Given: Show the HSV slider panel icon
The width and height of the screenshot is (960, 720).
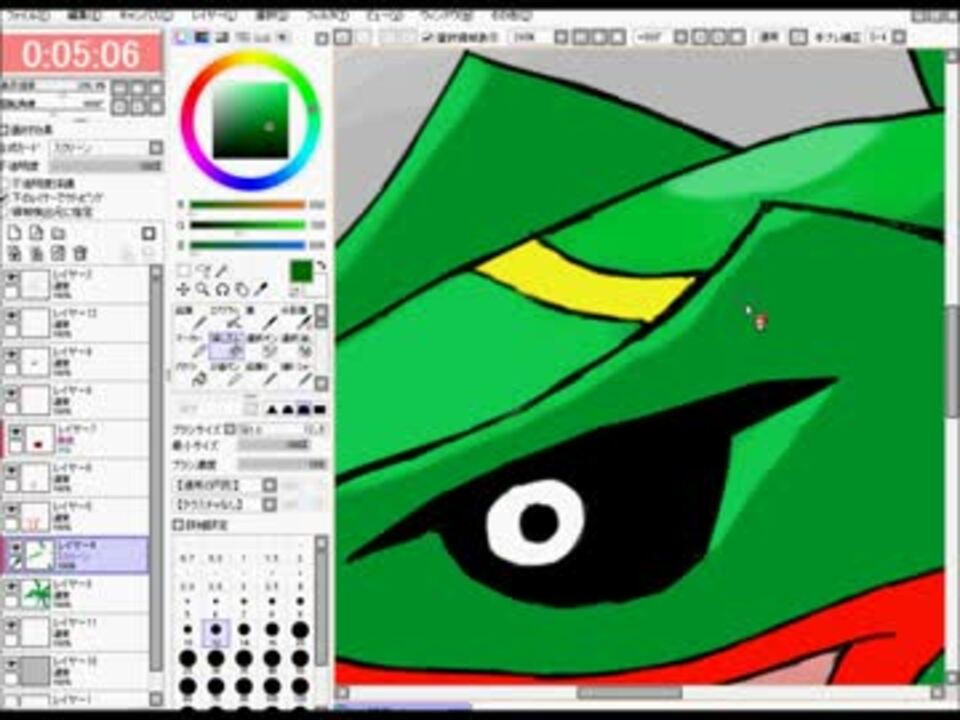Looking at the screenshot, I should tap(222, 37).
